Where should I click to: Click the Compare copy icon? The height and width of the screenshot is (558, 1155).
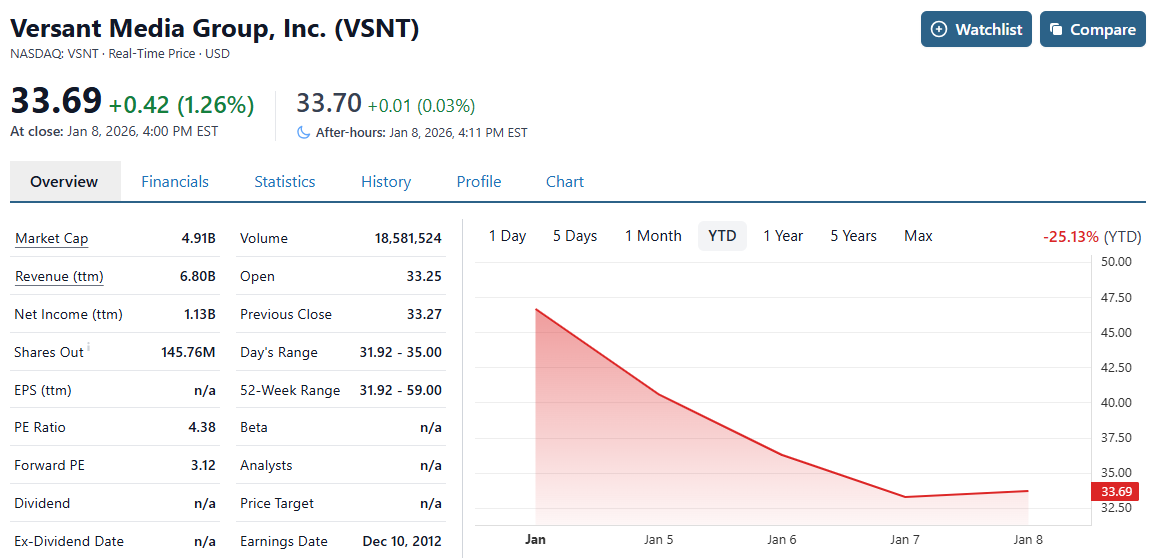tap(1056, 29)
